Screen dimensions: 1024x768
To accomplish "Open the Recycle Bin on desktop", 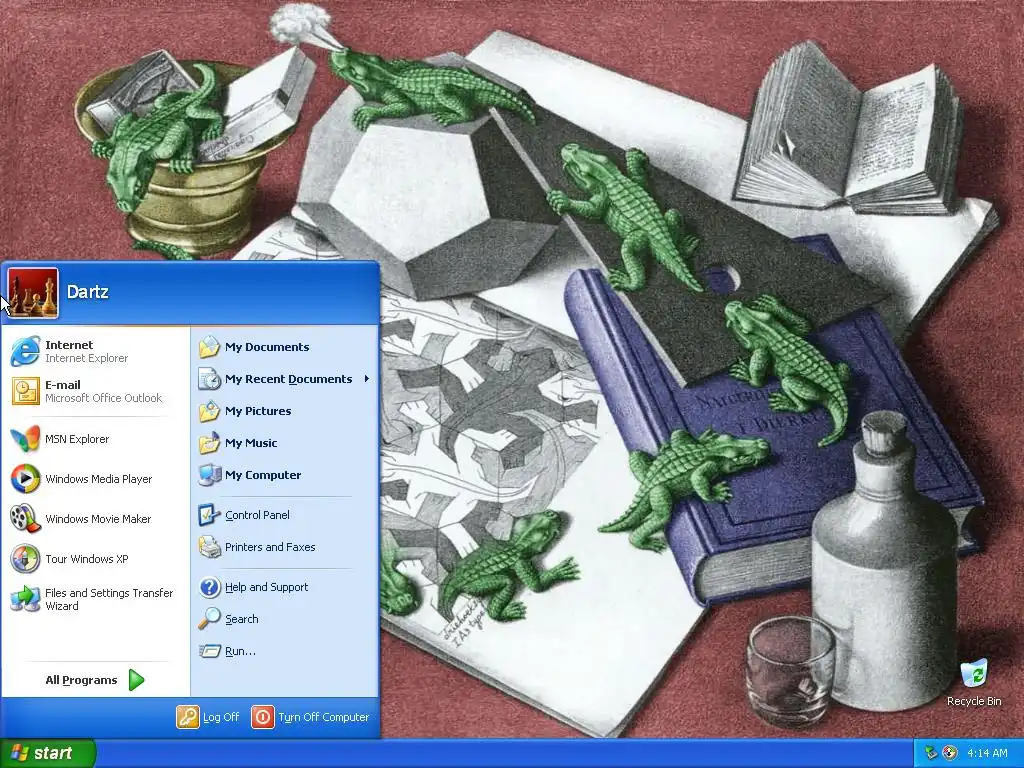I will point(974,673).
